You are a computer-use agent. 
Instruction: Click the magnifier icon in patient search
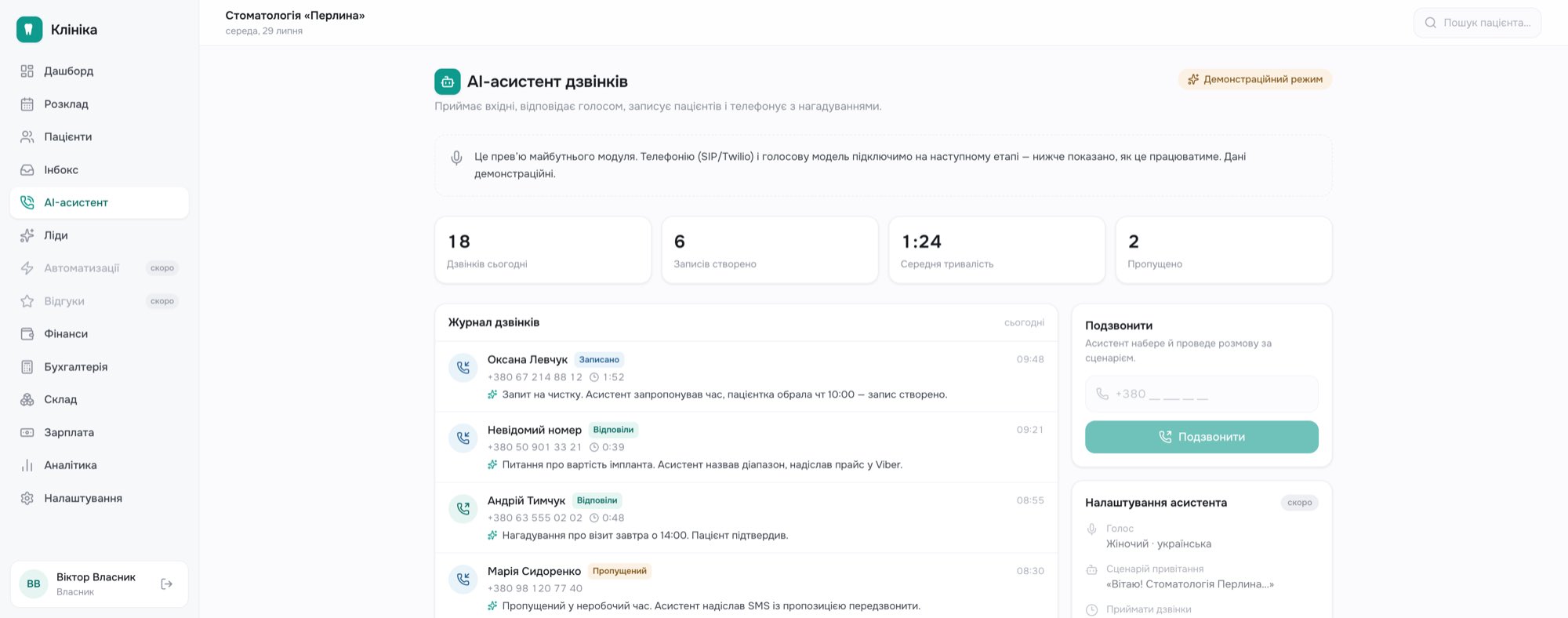(1431, 23)
